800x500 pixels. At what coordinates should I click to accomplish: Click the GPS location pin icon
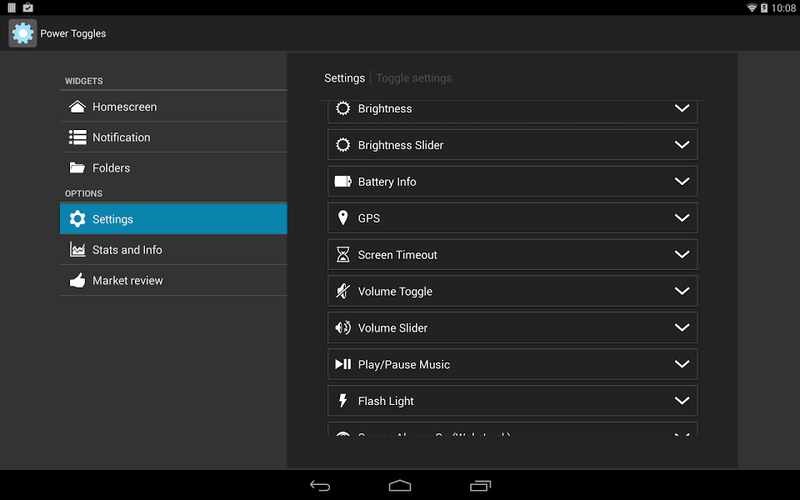(343, 218)
